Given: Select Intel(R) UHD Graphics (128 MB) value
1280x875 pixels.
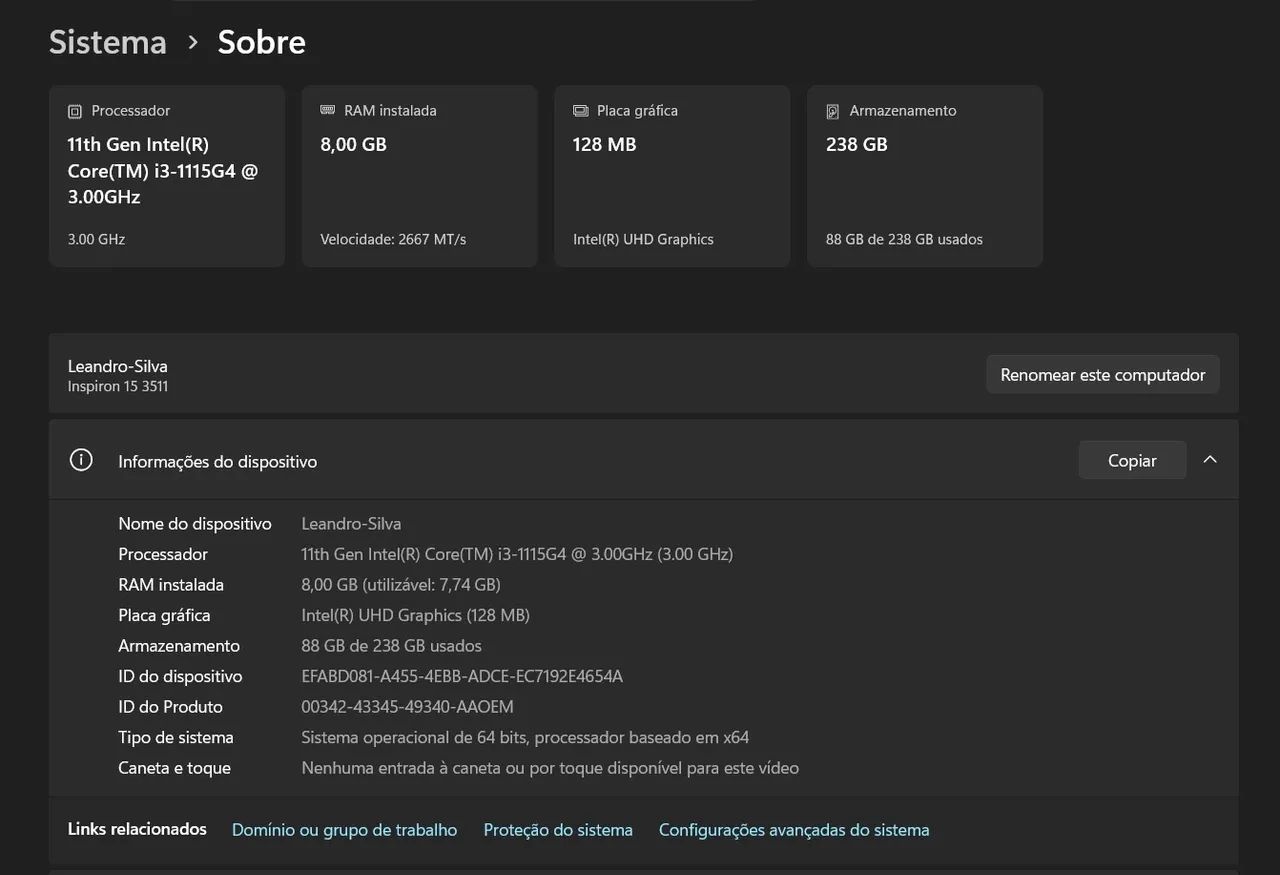Looking at the screenshot, I should [x=415, y=615].
